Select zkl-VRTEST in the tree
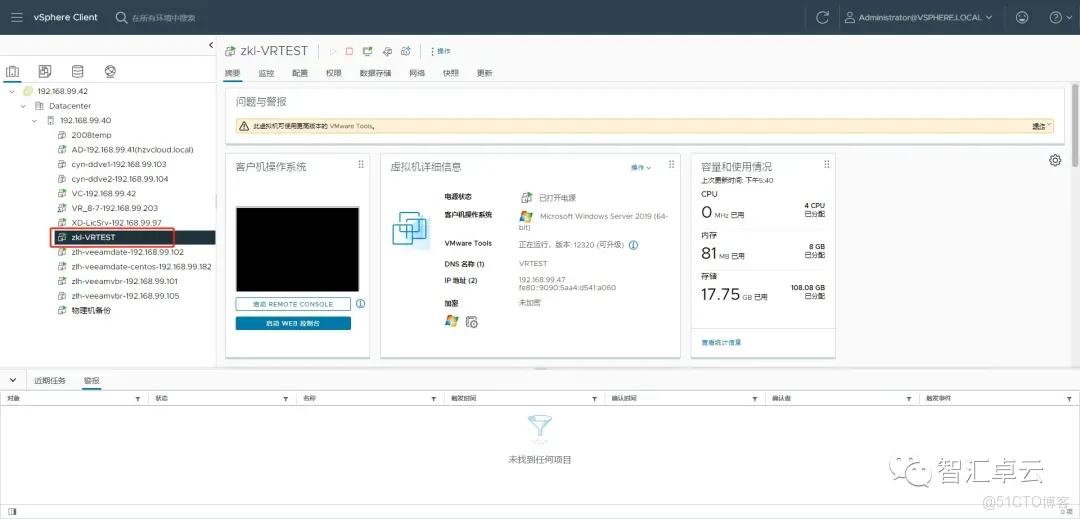This screenshot has height=519, width=1080. pos(93,237)
